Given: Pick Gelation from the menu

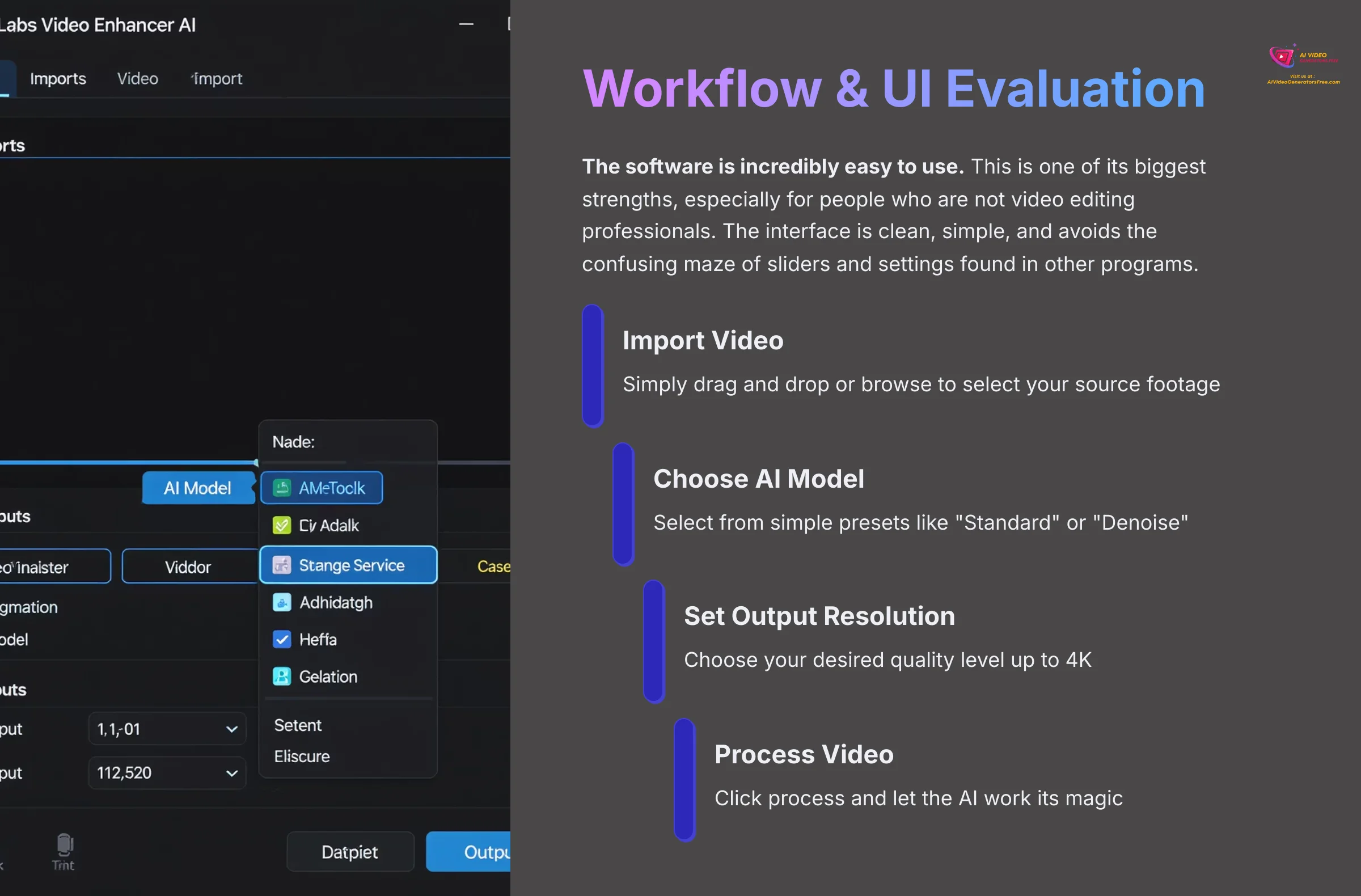Looking at the screenshot, I should (x=348, y=677).
